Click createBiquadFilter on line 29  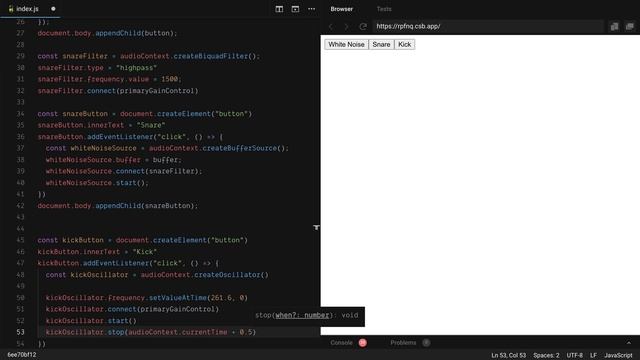point(211,56)
